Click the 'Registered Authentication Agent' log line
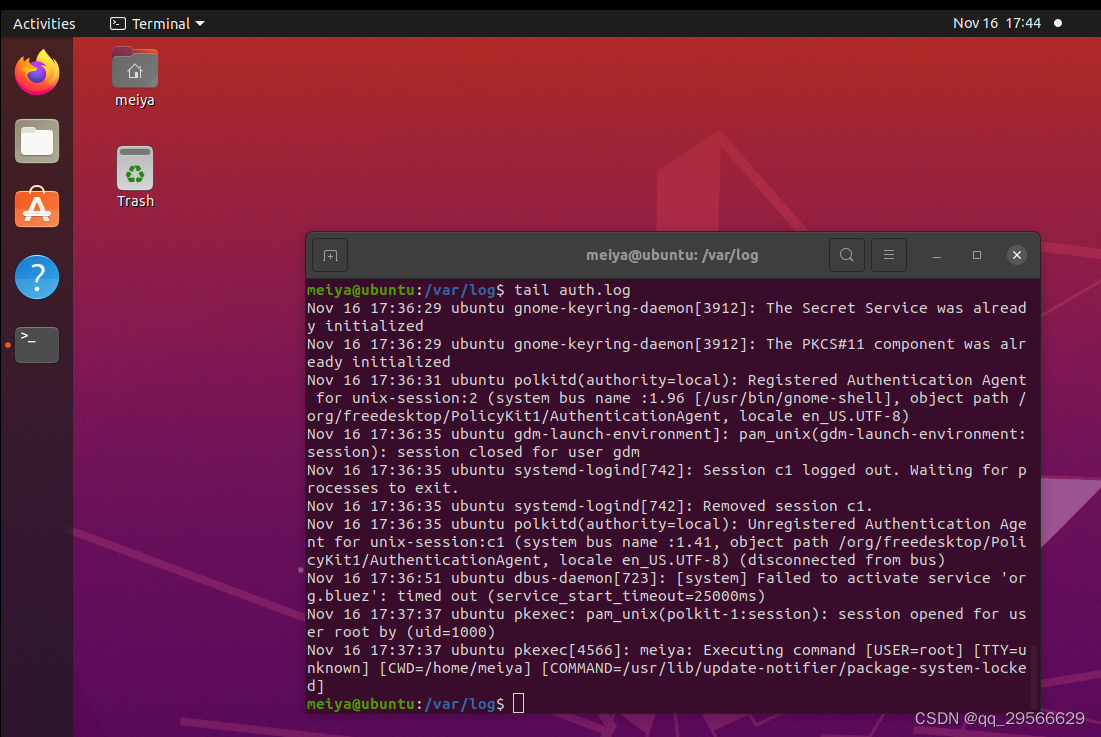Image resolution: width=1101 pixels, height=737 pixels. 666,380
